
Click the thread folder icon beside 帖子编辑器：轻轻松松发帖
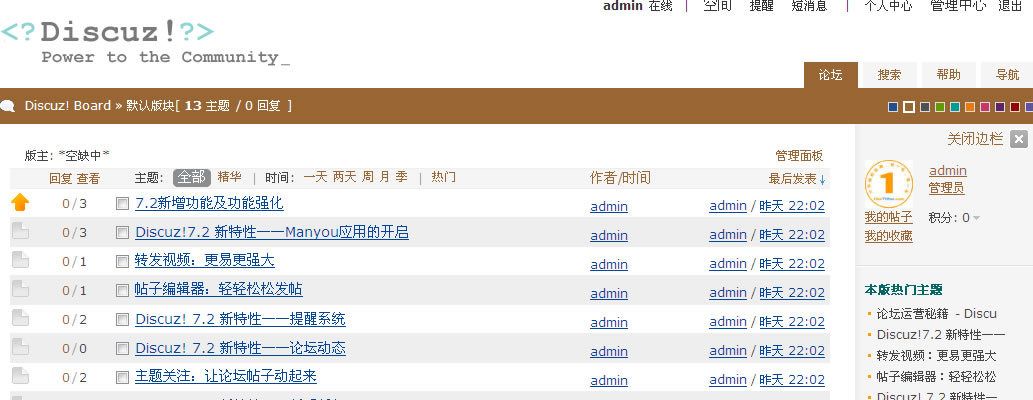click(20, 289)
